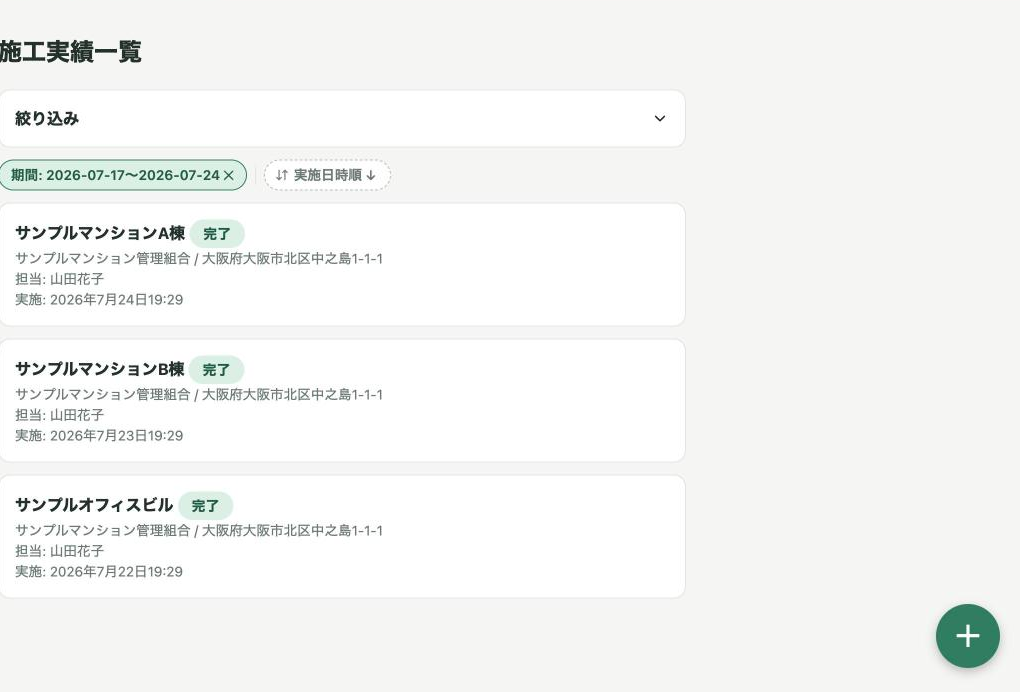Click the 完了 badge on サンプルマンションB棟
The image size is (1020, 692).
[x=216, y=369]
